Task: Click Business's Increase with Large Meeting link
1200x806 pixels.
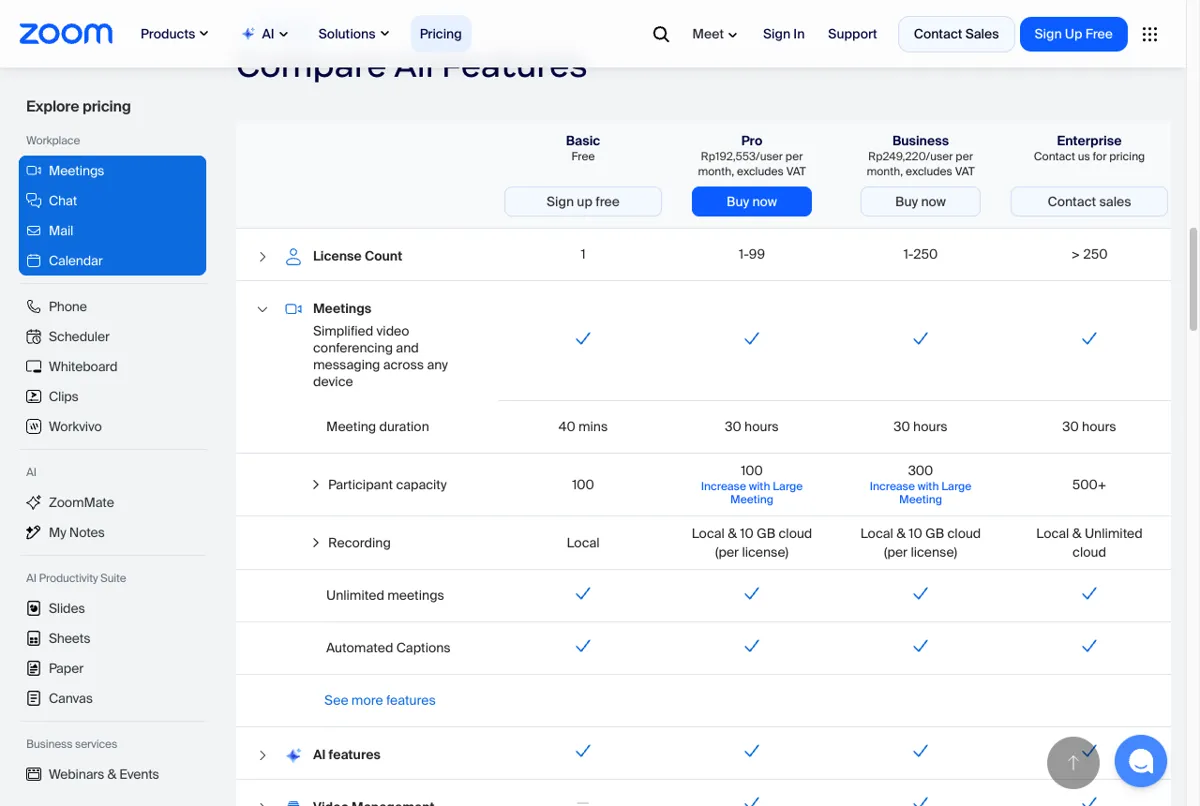Action: 920,493
